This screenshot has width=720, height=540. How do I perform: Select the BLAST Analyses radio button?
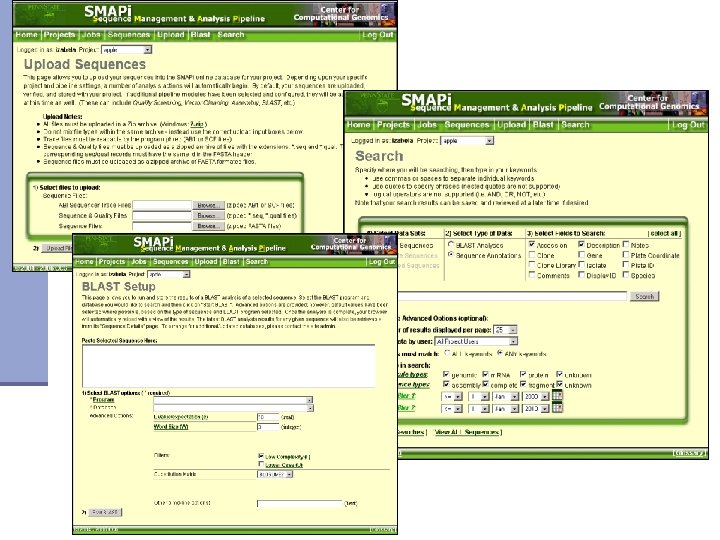pos(451,245)
